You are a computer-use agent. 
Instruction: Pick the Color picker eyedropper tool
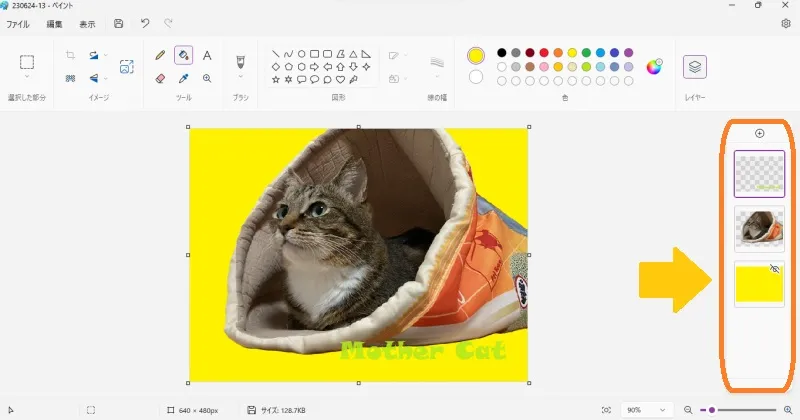[184, 78]
